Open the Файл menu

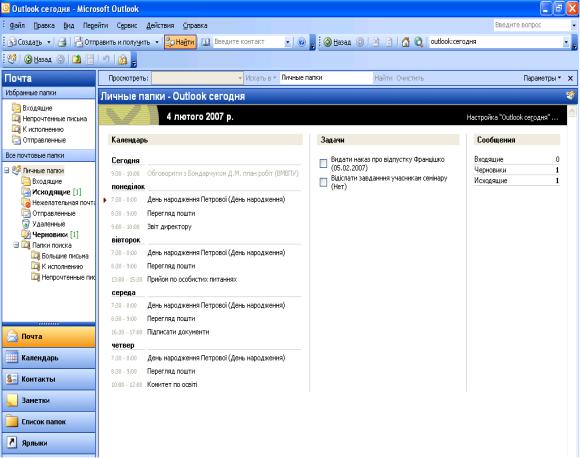(17, 26)
